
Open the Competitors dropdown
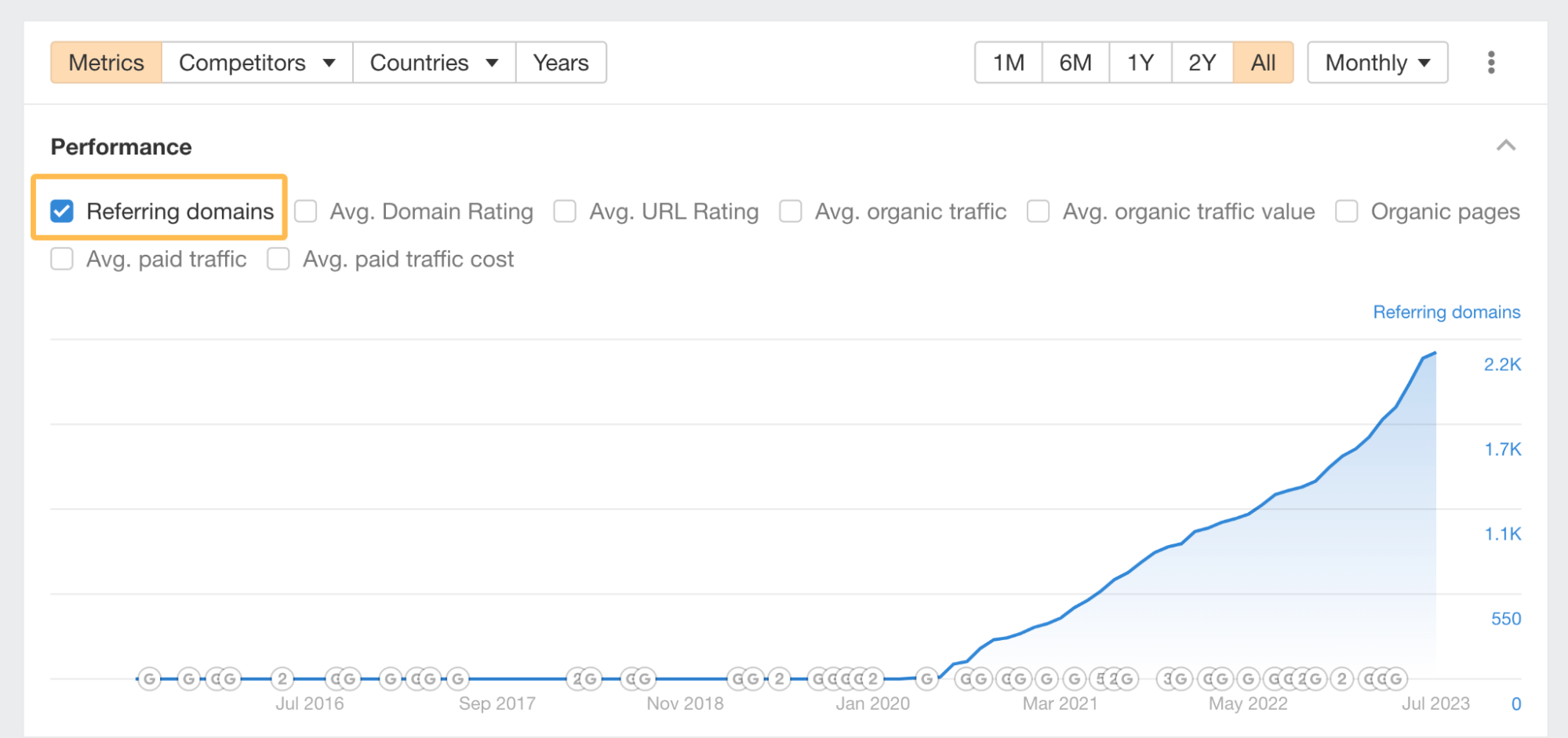(256, 62)
